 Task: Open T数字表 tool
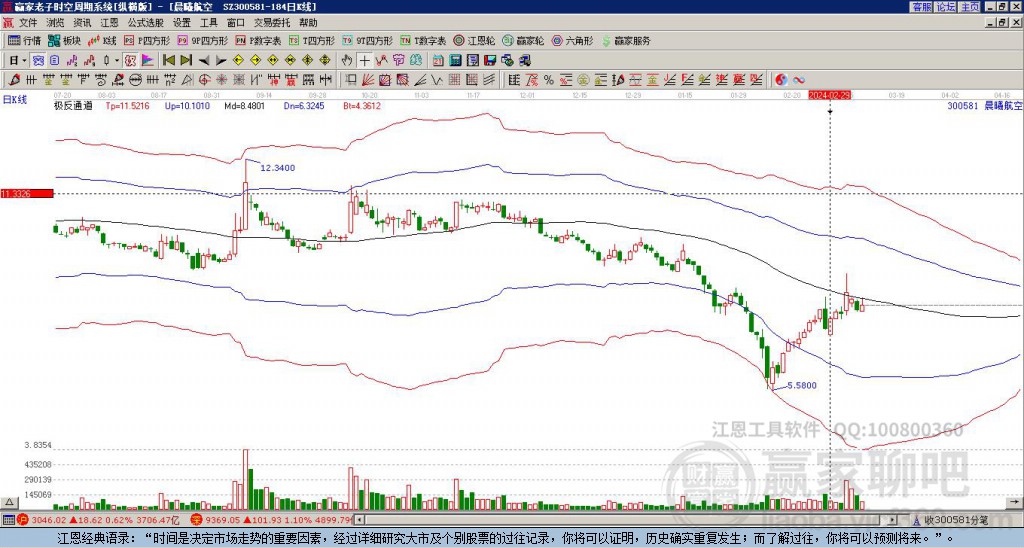pyautogui.click(x=423, y=40)
